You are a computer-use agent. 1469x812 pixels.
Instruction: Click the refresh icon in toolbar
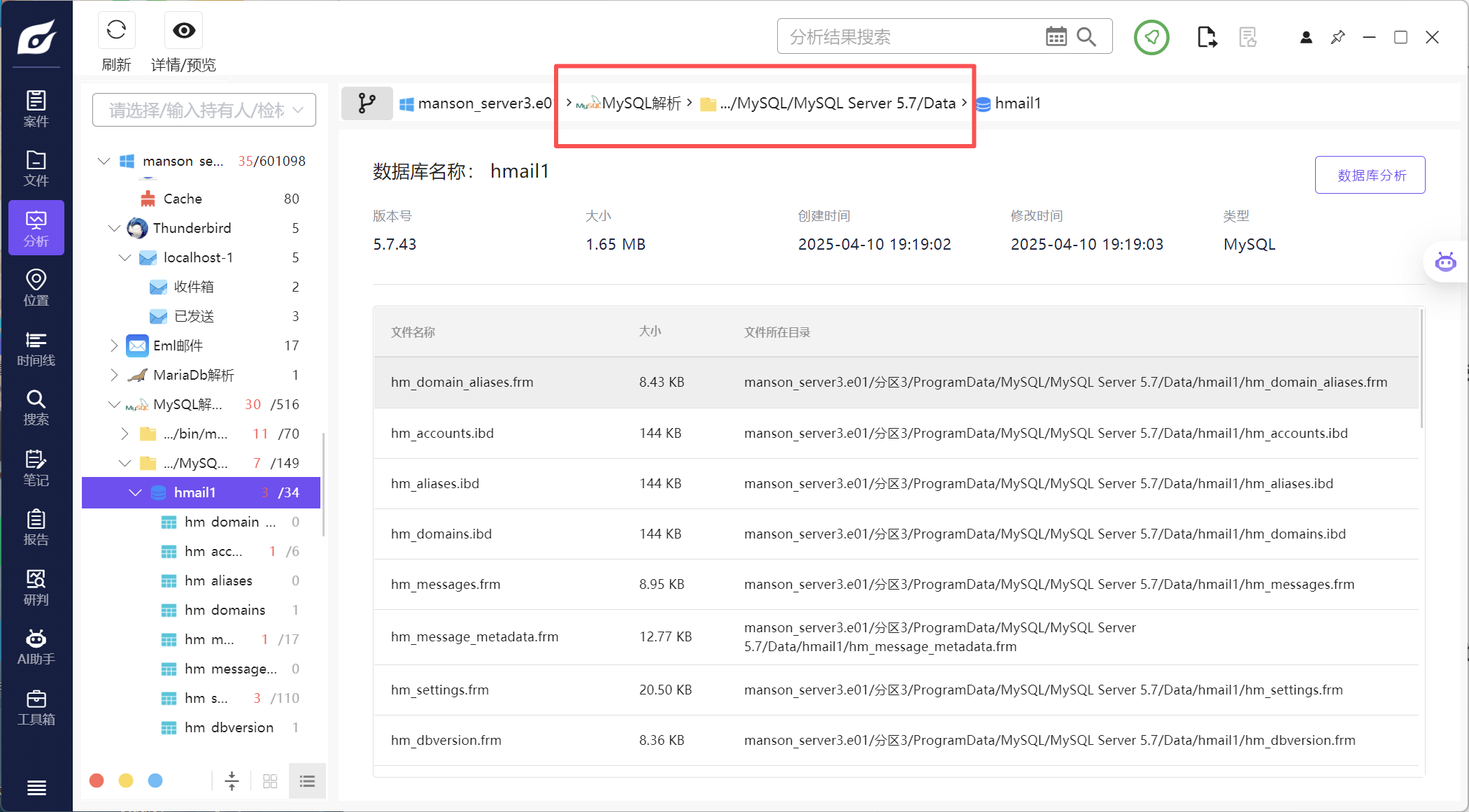[x=116, y=30]
